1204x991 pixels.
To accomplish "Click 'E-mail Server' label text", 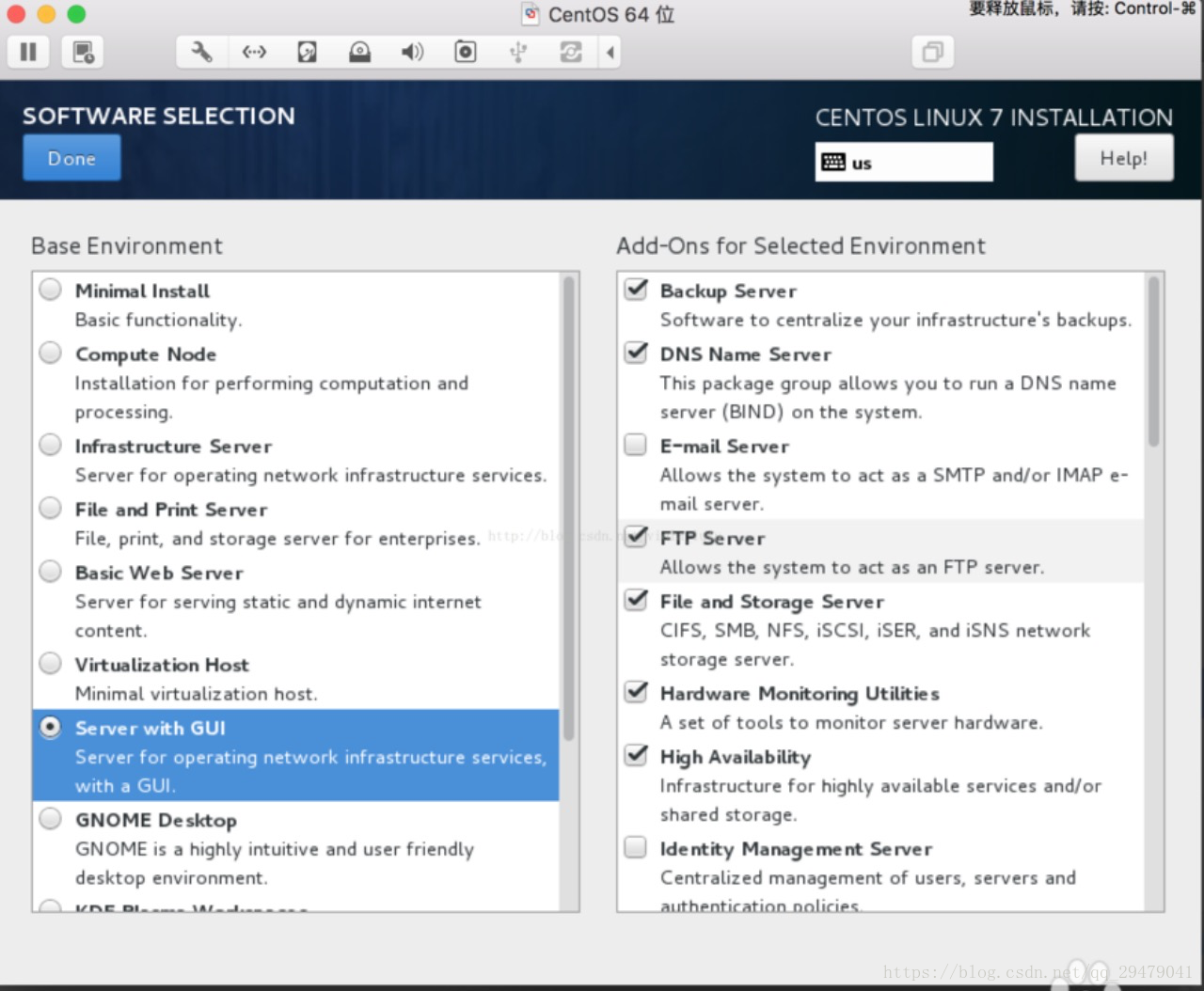I will point(724,447).
